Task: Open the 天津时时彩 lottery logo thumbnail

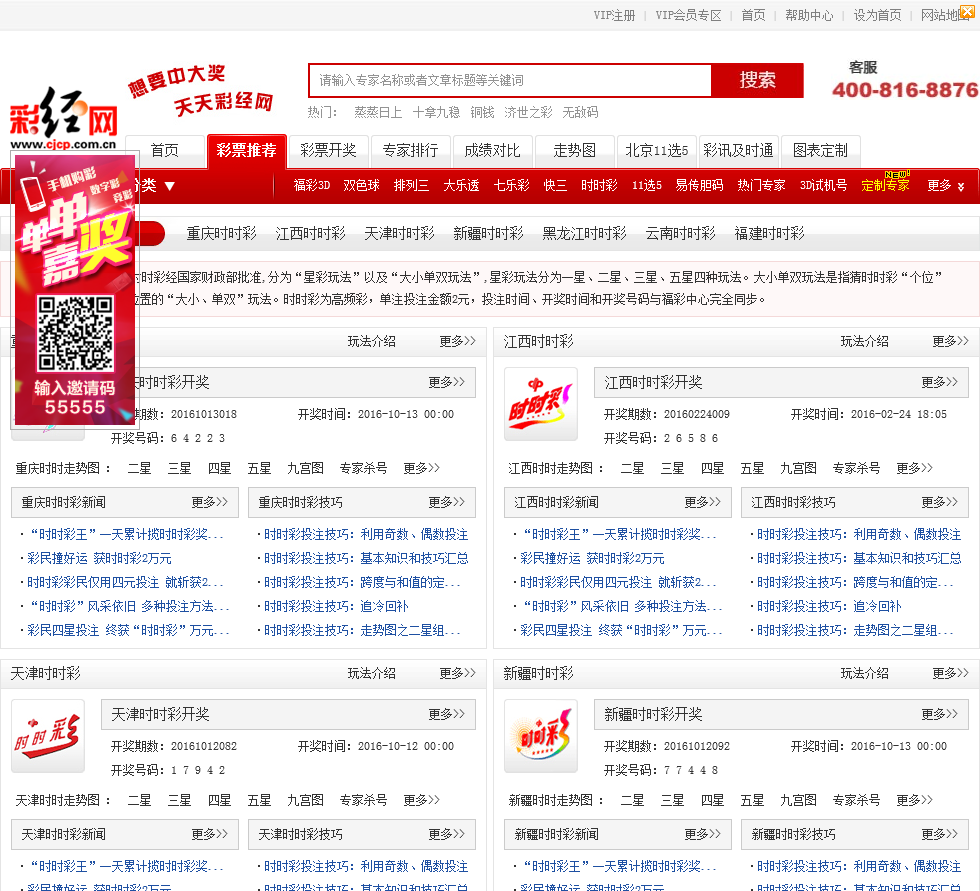Action: (x=48, y=735)
